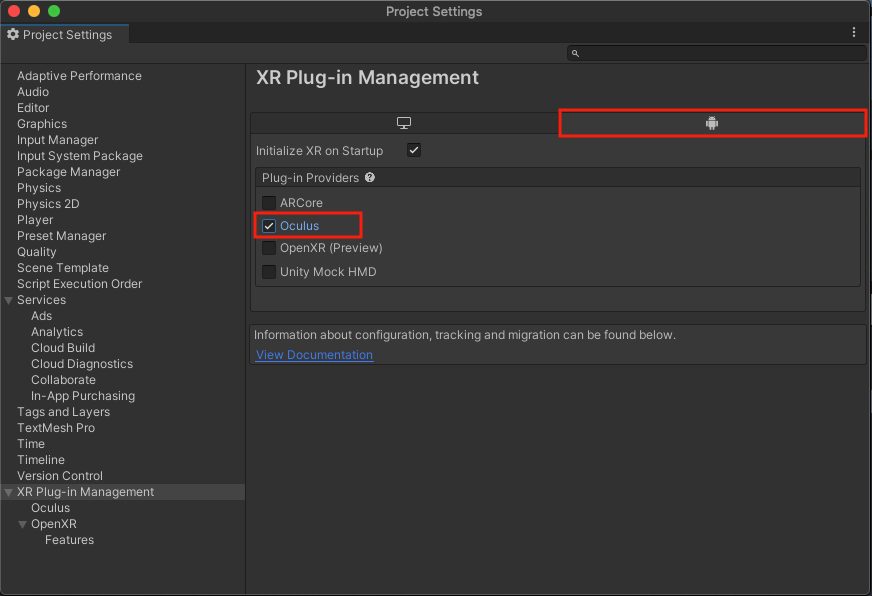Select Features under OpenXR

(69, 540)
